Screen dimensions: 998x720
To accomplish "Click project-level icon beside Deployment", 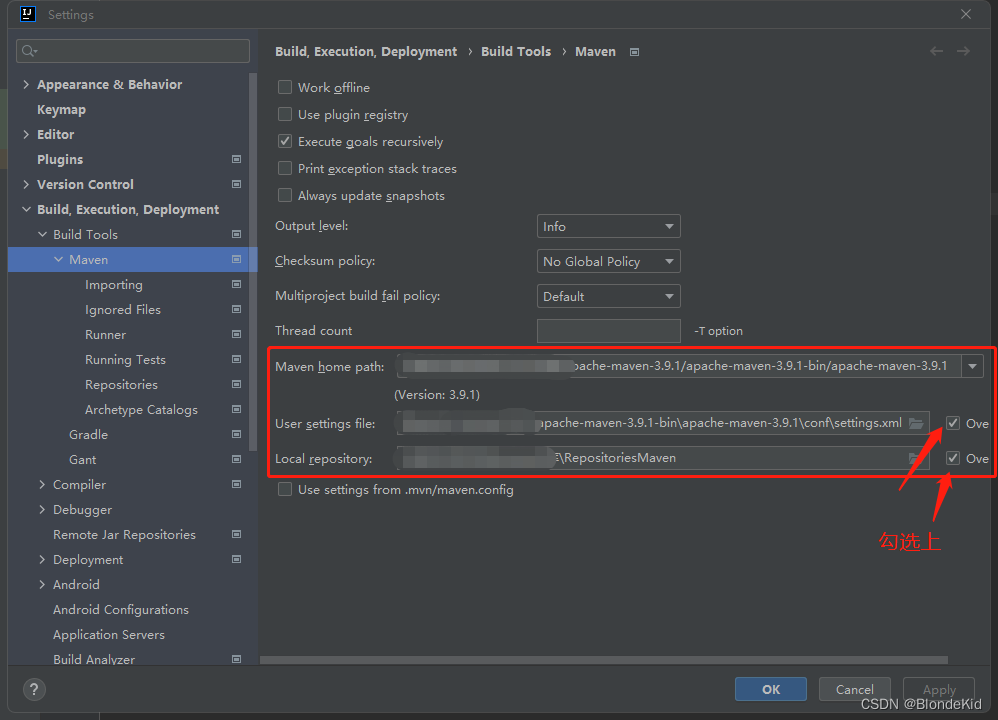I will tap(236, 559).
